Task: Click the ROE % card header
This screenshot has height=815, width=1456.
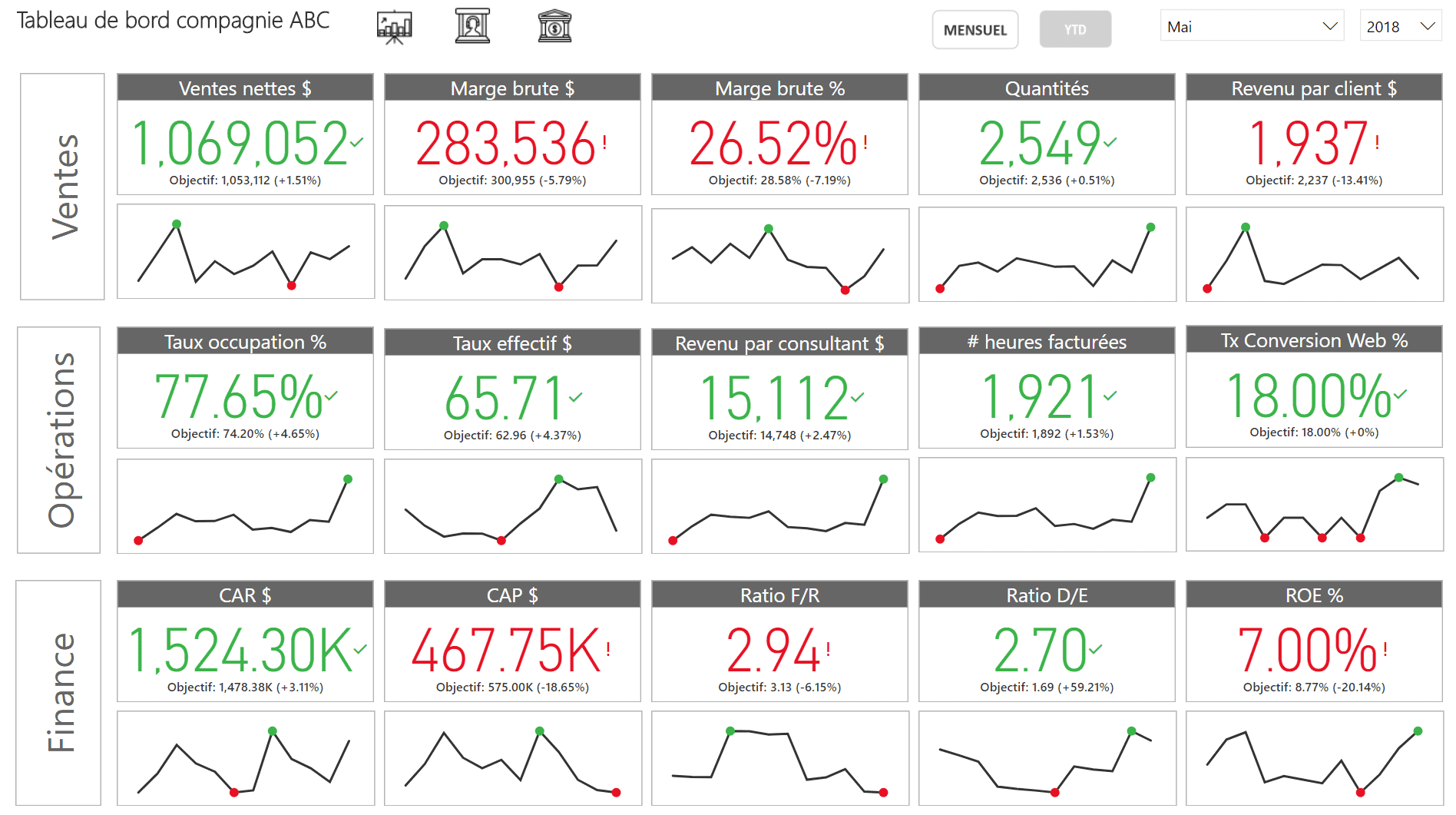Action: (1315, 595)
